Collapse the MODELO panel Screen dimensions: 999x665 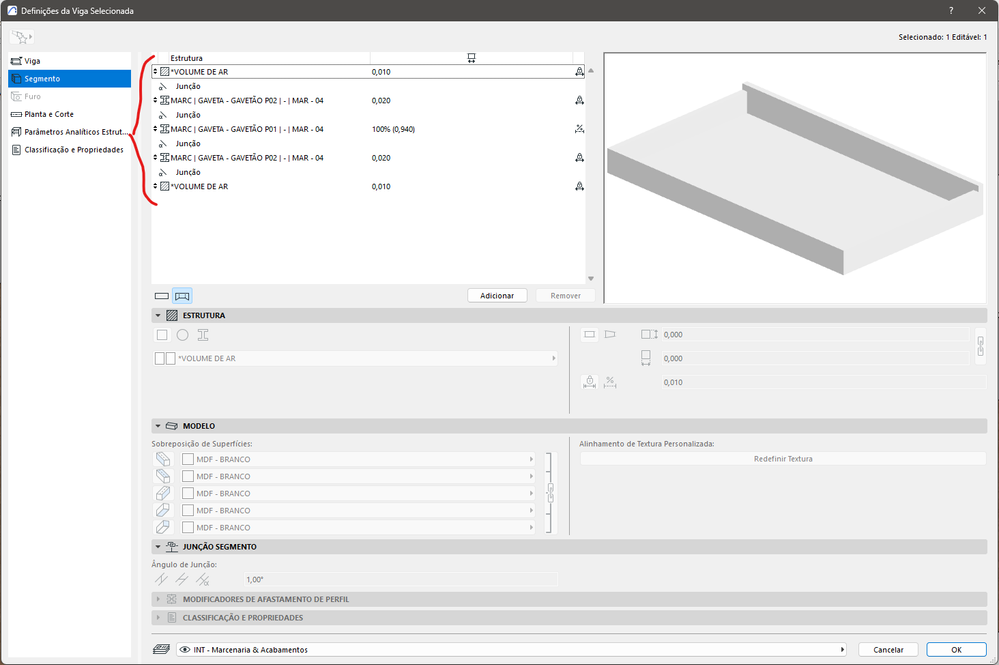point(158,426)
